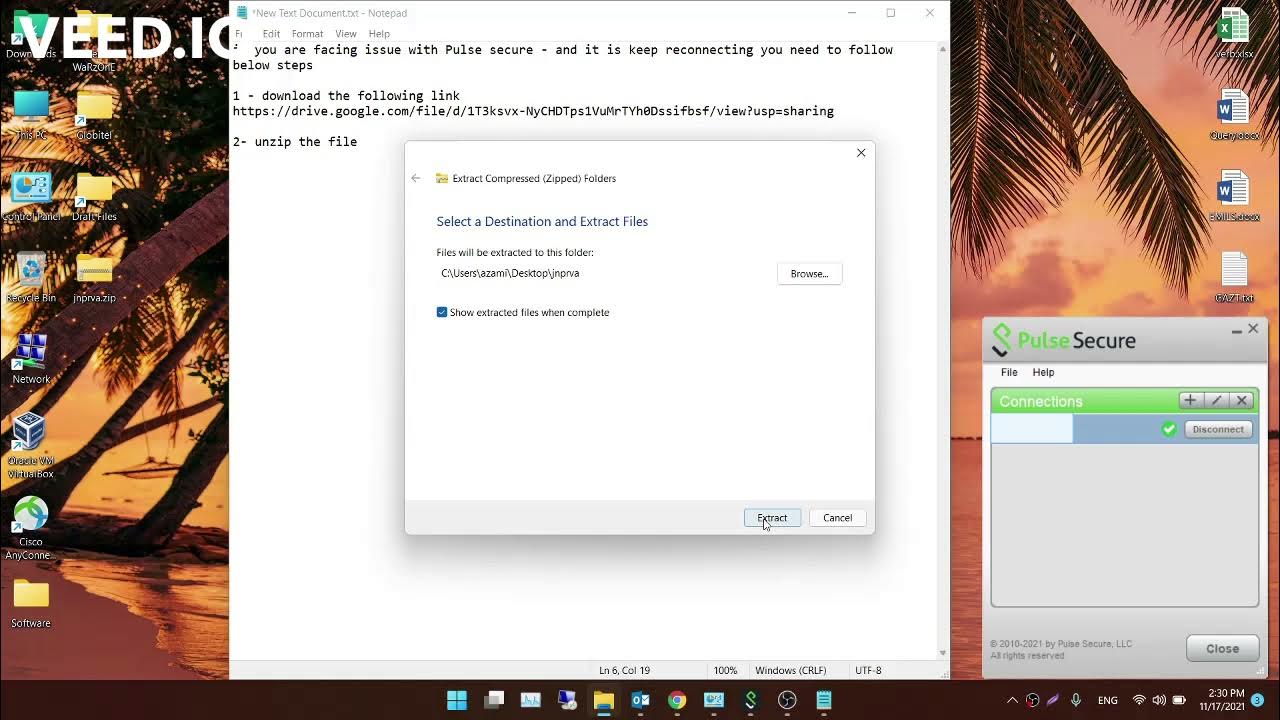Click the 100% zoom indicator in Notepad
The width and height of the screenshot is (1280, 720).
pos(725,670)
